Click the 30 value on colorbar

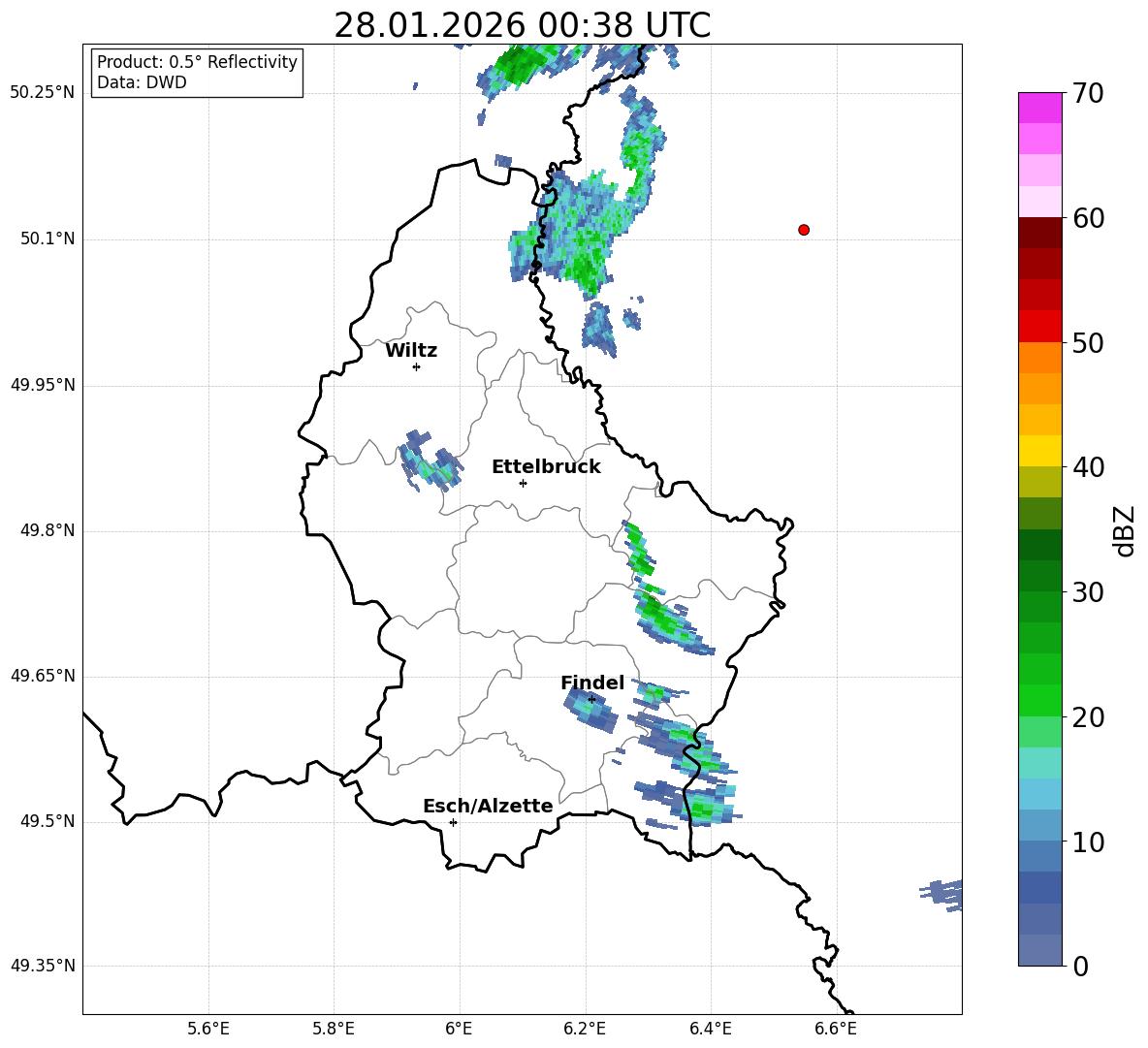(x=1088, y=592)
